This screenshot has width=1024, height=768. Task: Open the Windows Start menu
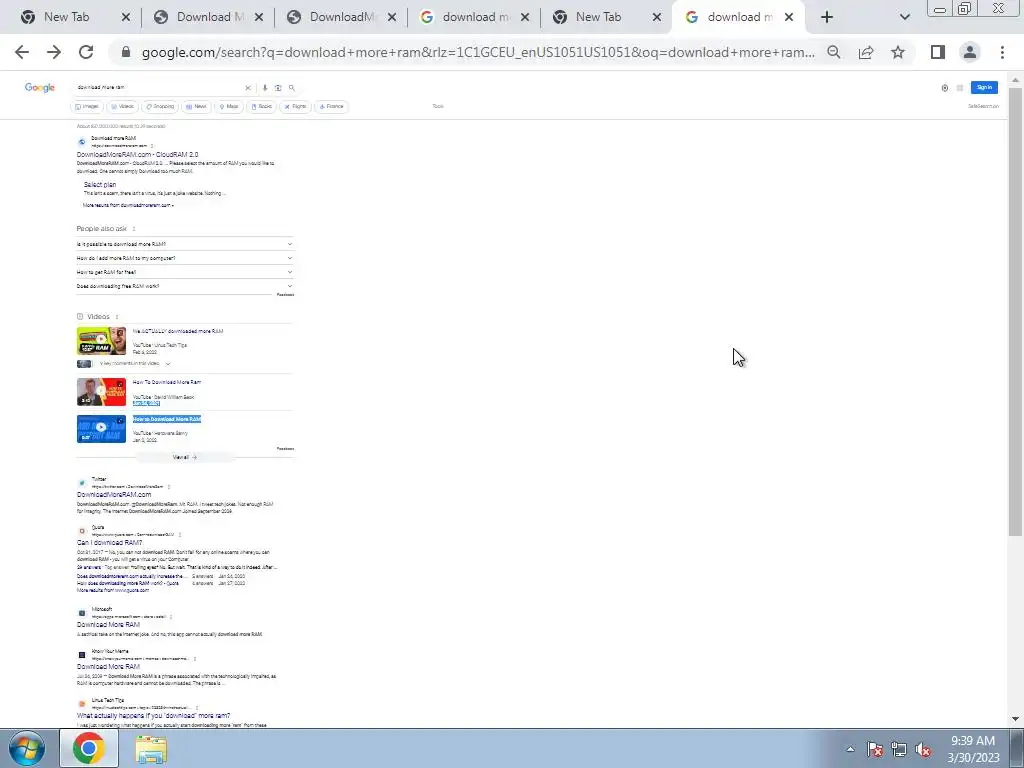27,749
